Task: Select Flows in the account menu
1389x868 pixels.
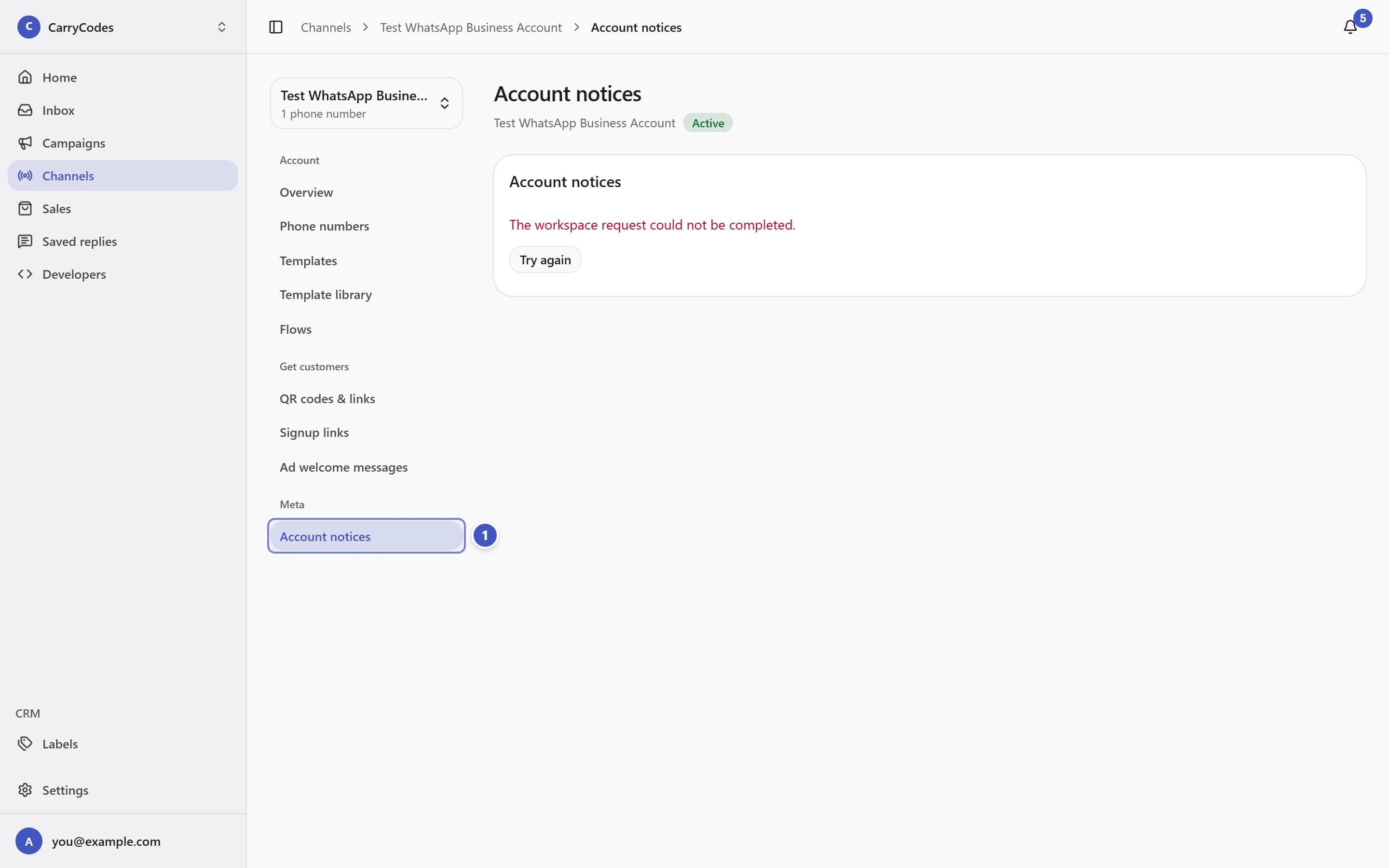Action: pos(366,329)
